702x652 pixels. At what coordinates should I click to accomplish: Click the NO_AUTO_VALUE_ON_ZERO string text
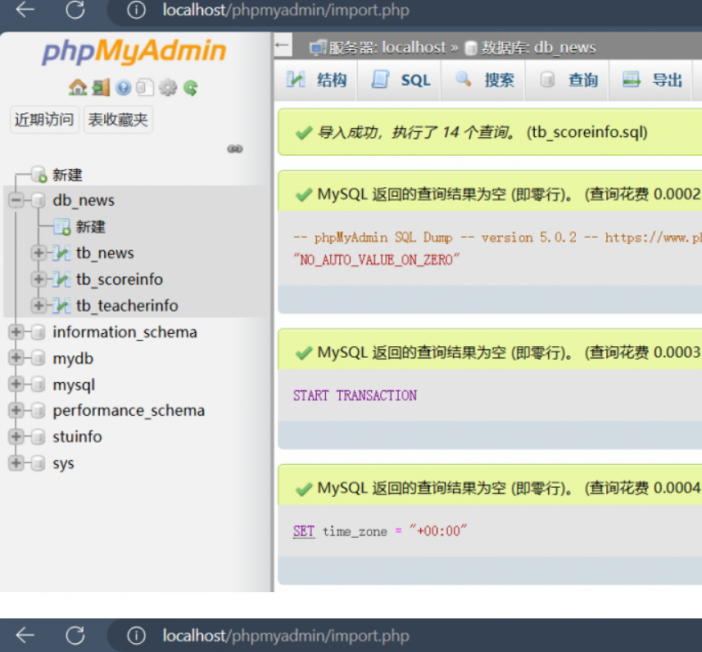tap(376, 260)
